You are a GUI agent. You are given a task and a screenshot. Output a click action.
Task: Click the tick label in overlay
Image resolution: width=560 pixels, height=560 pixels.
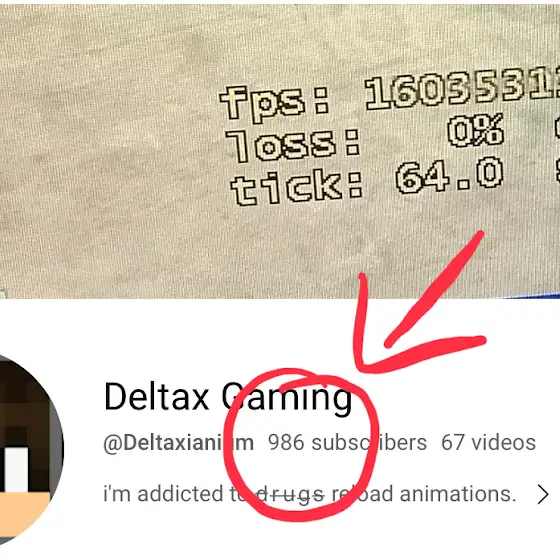coord(297,187)
